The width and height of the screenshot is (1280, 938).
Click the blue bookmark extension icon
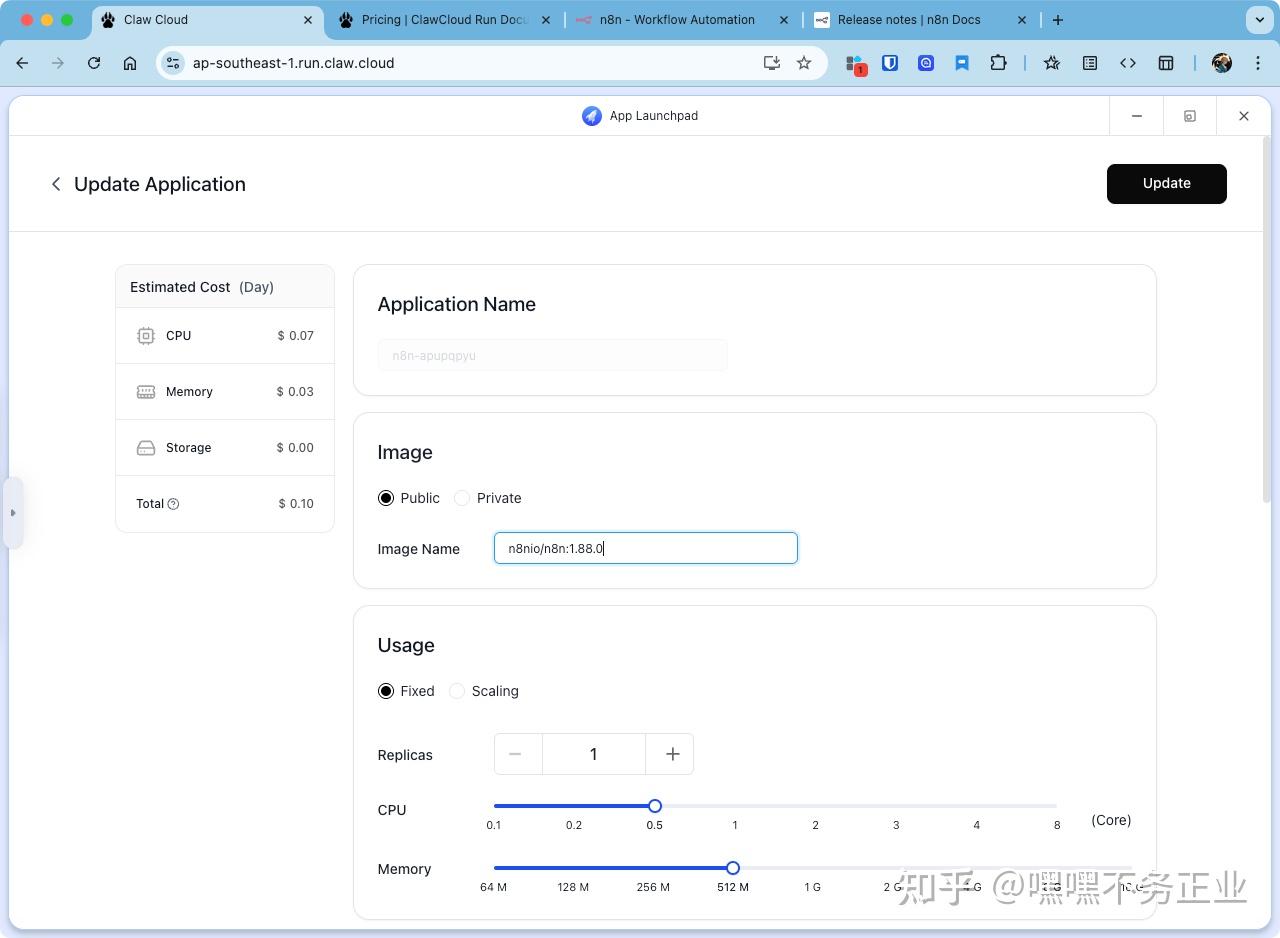(962, 63)
